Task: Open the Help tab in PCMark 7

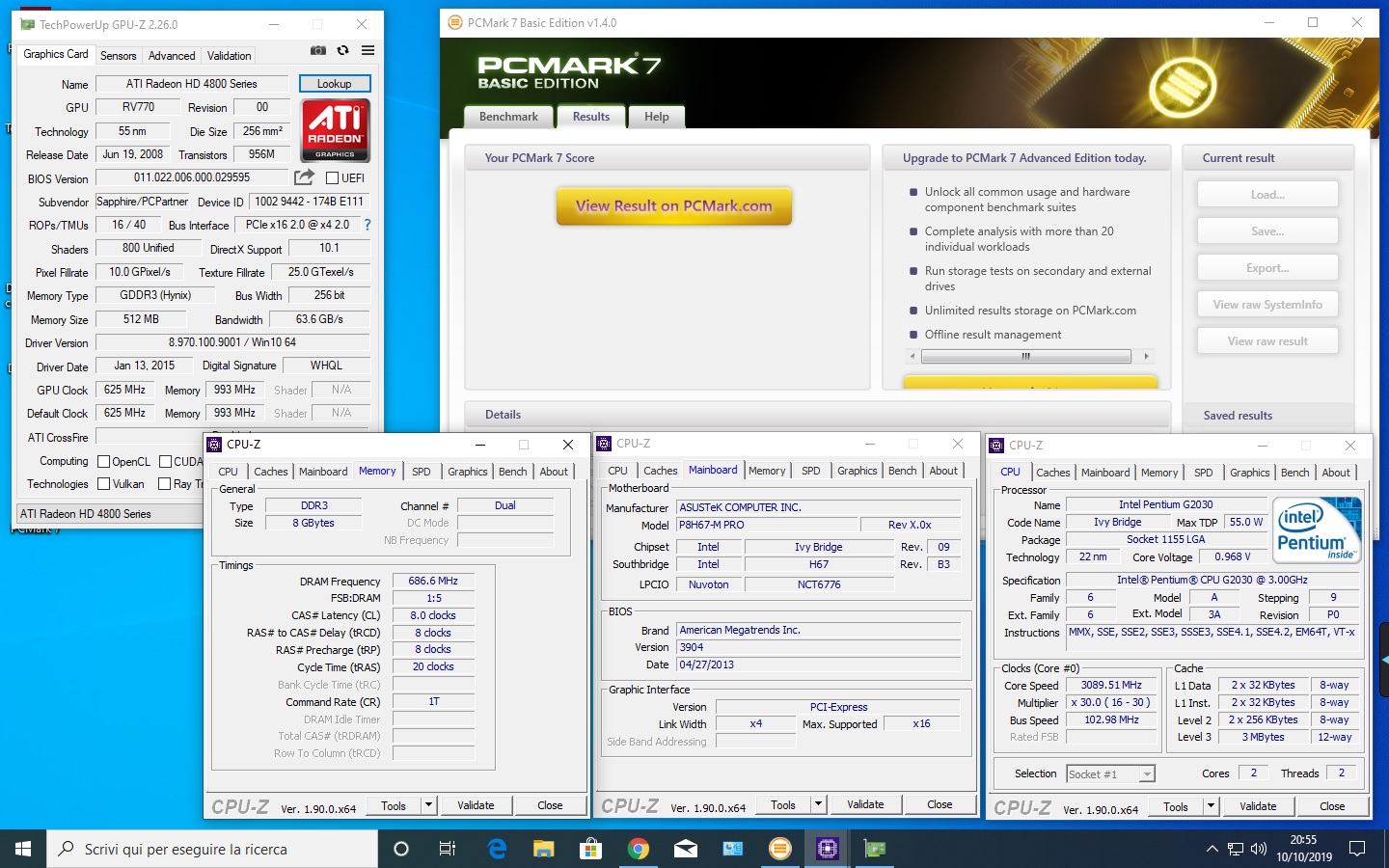Action: (657, 117)
